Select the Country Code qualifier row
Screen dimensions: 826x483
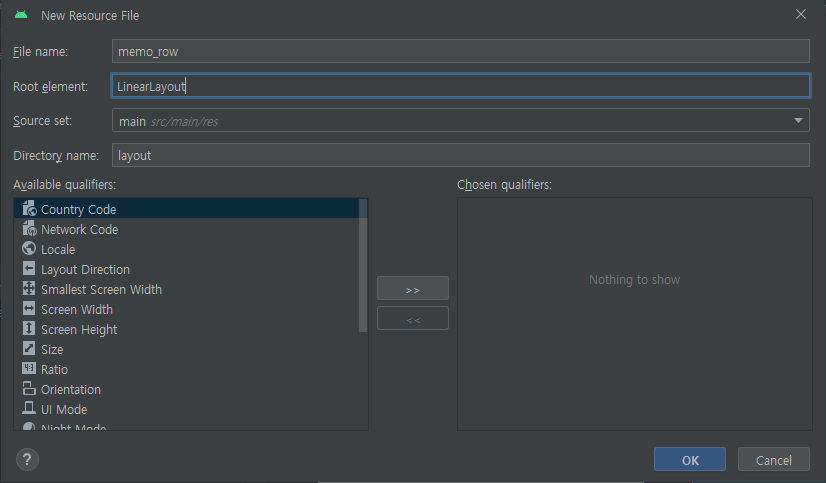coord(186,209)
